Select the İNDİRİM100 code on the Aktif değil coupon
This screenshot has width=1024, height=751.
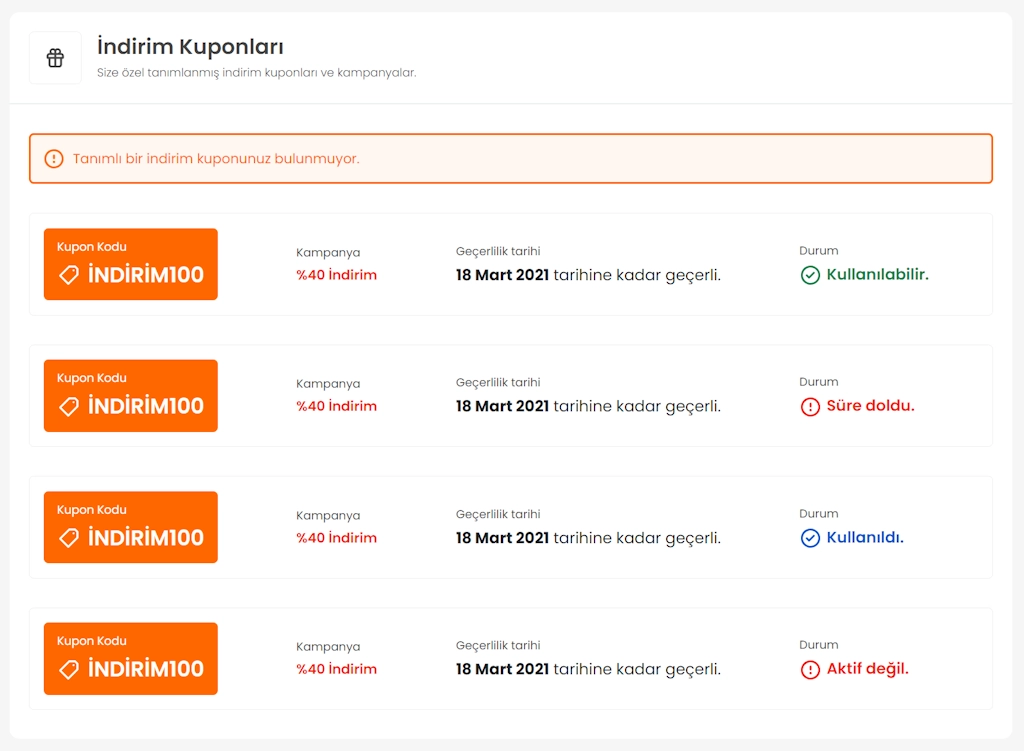pyautogui.click(x=146, y=669)
